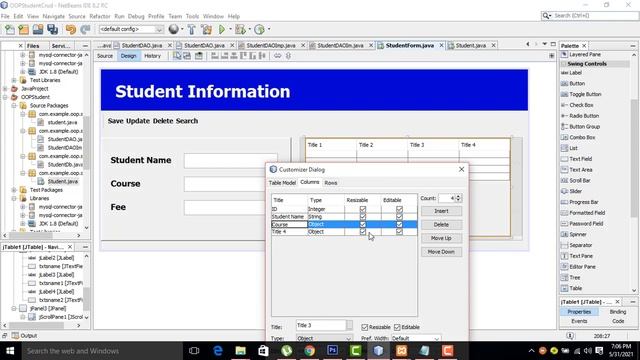
Task: Click the Debug Project icon
Action: 240,29
